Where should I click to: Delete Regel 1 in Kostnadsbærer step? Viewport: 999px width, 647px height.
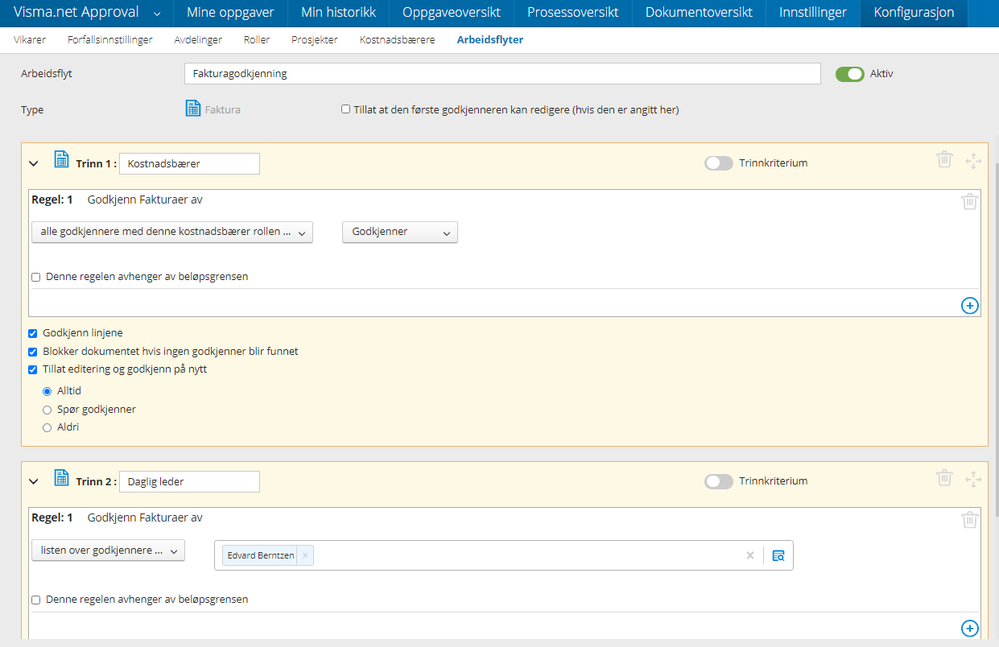click(x=969, y=201)
